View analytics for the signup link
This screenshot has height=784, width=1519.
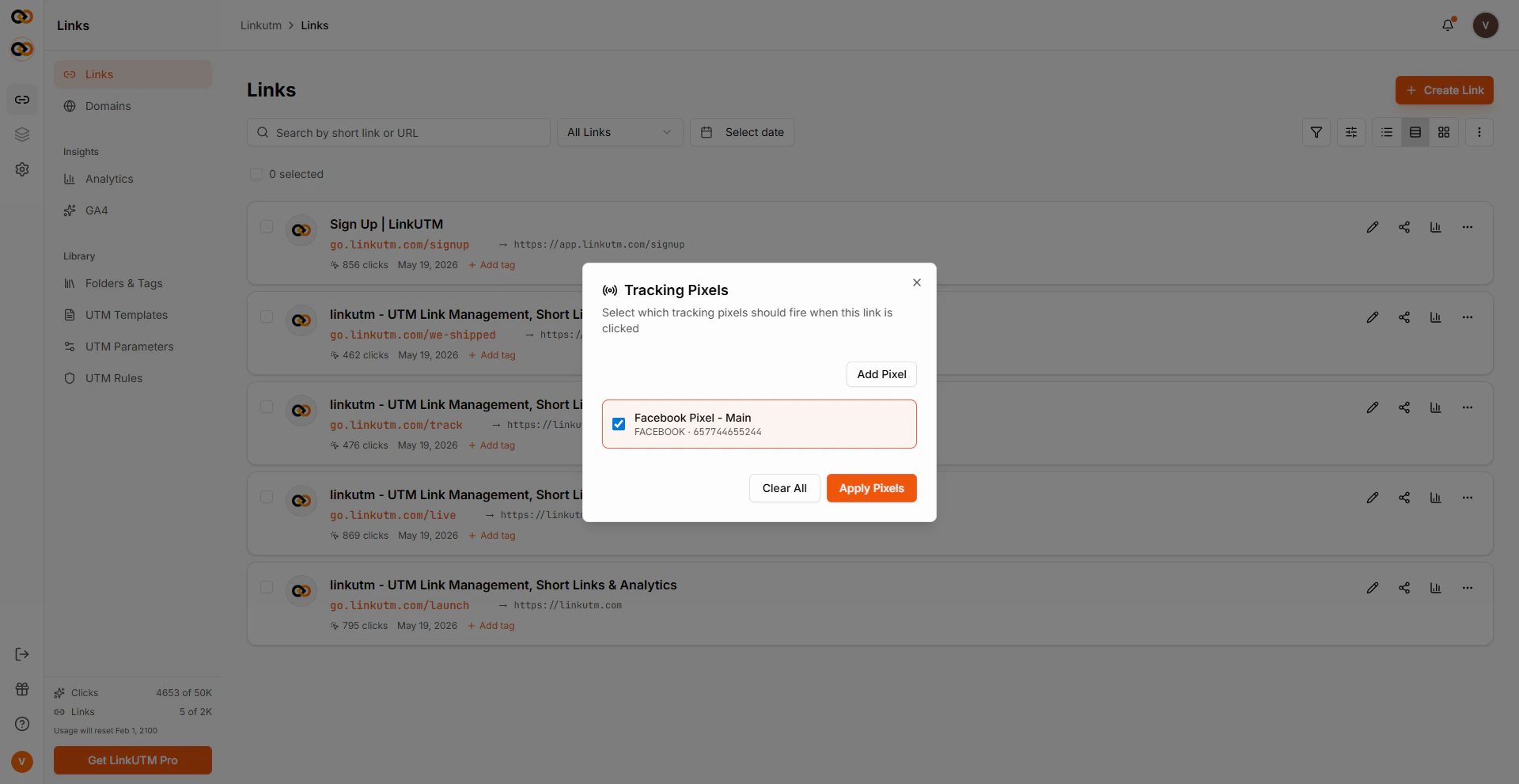1436,227
